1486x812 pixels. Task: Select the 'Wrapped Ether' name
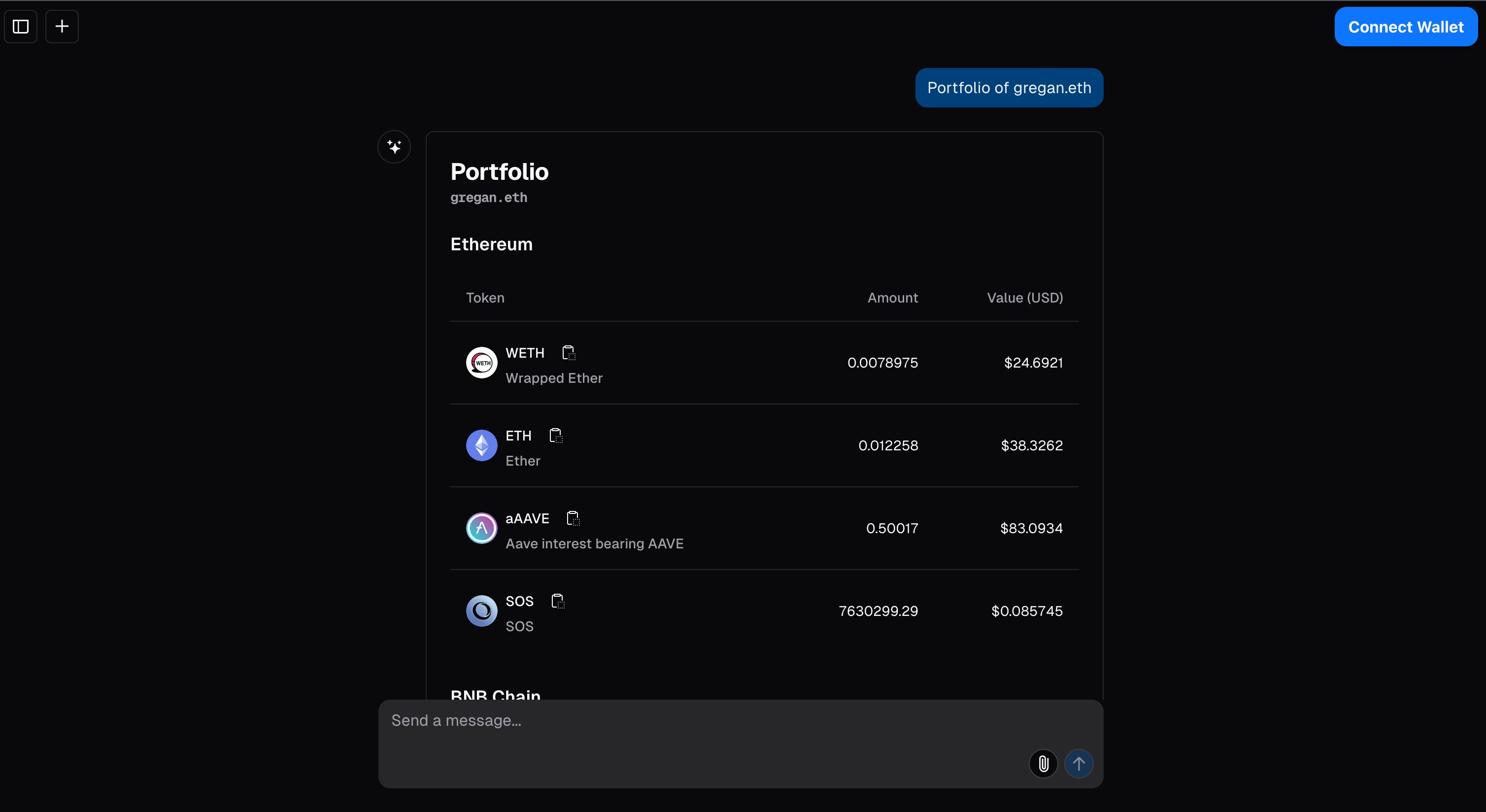coord(554,378)
